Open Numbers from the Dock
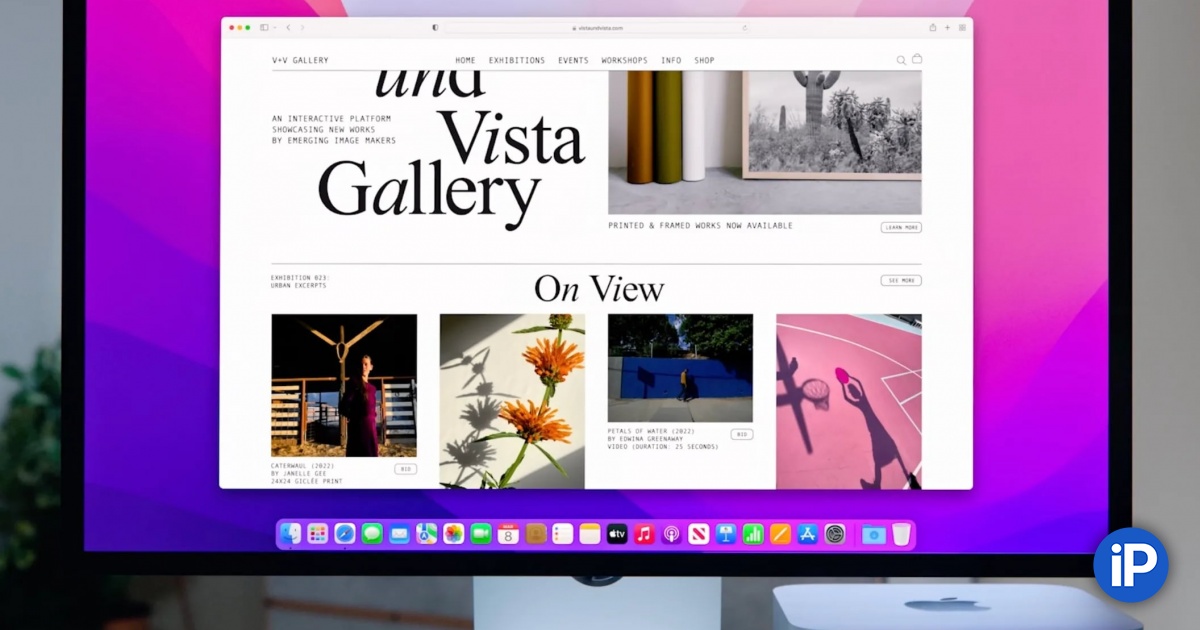 pyautogui.click(x=753, y=534)
